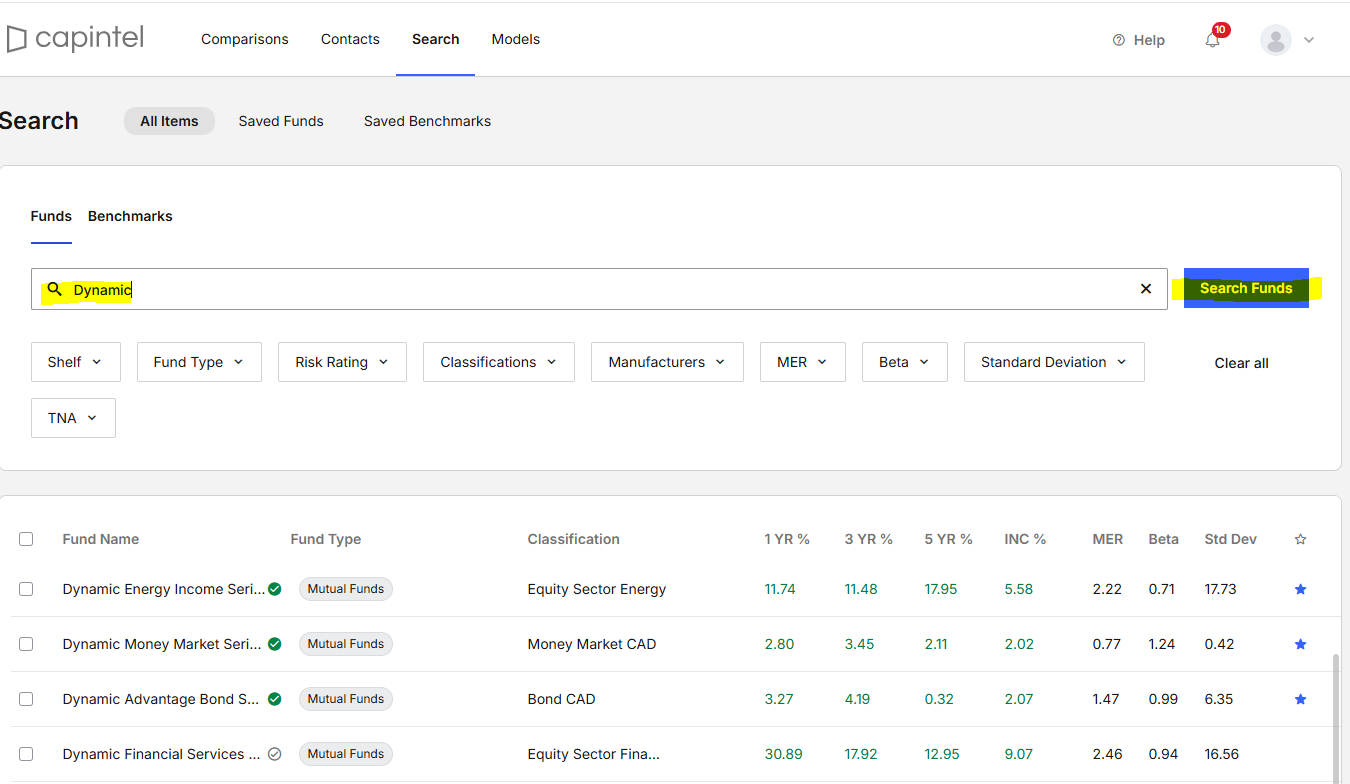Click the 30.89 one-year return value
The height and width of the screenshot is (784, 1350).
(x=783, y=754)
